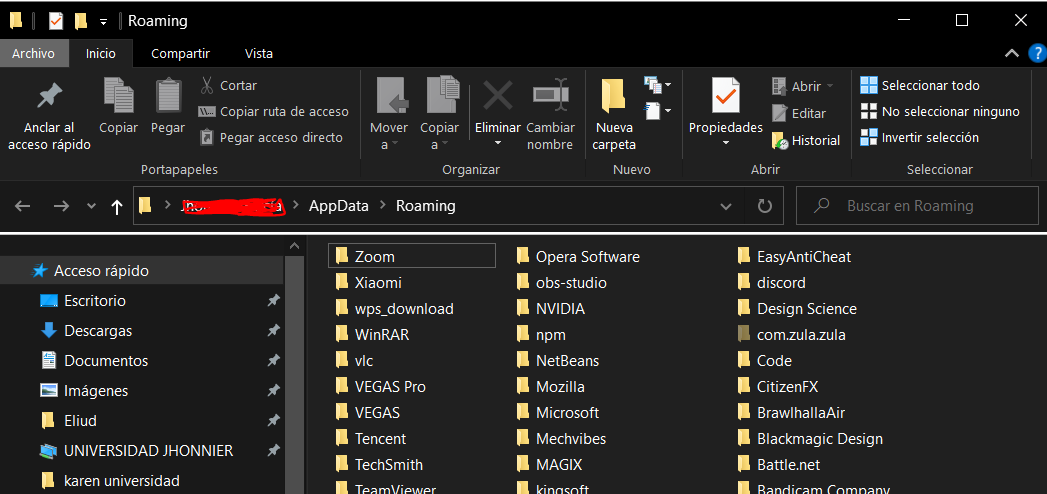Unpin Imágenes from quick access

(272, 391)
